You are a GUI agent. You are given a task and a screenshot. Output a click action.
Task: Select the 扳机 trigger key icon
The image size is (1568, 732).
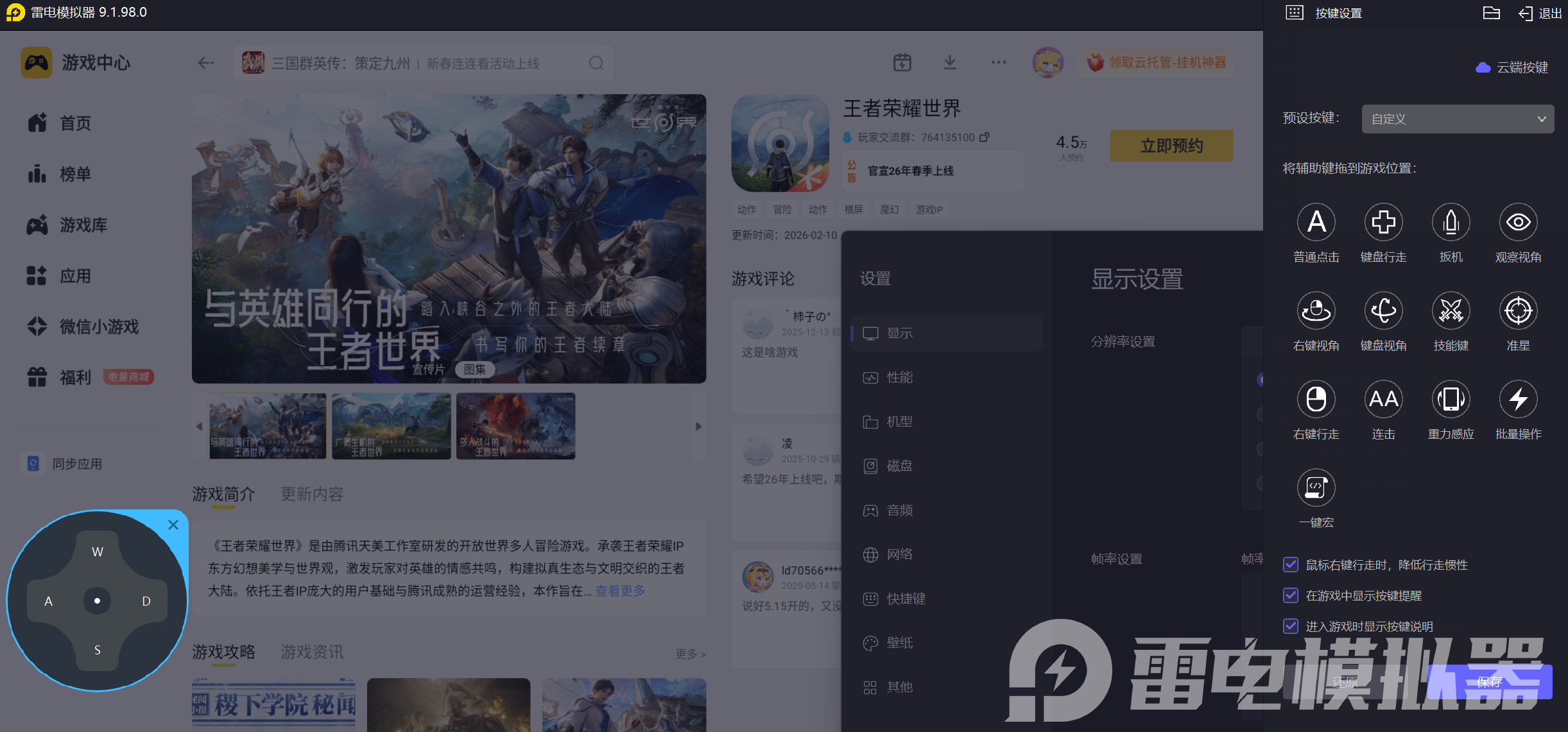pos(1451,223)
